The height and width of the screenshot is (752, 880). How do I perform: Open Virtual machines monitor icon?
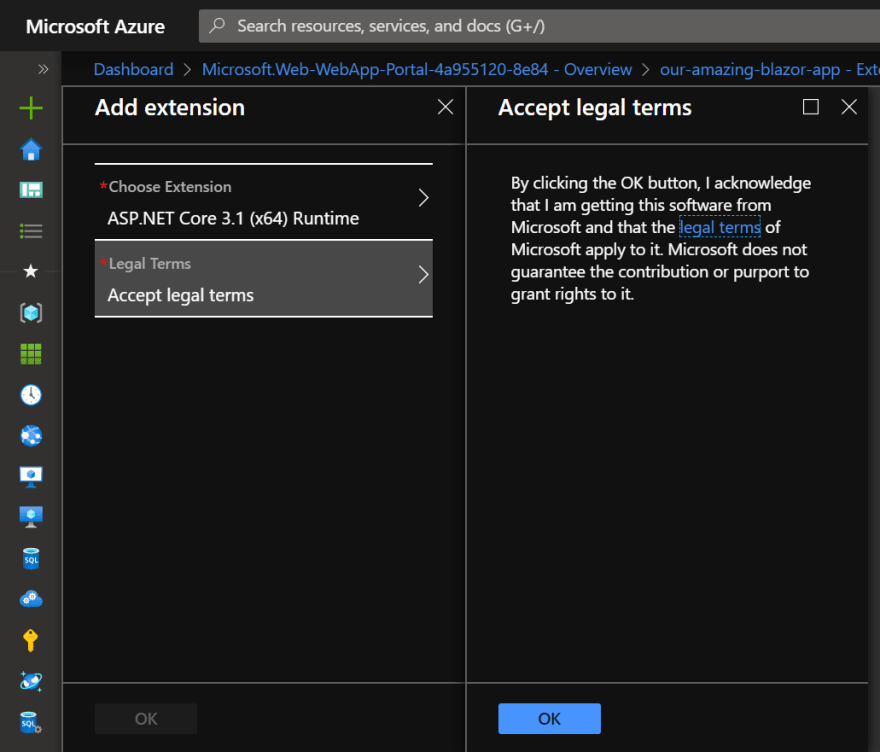pos(31,476)
